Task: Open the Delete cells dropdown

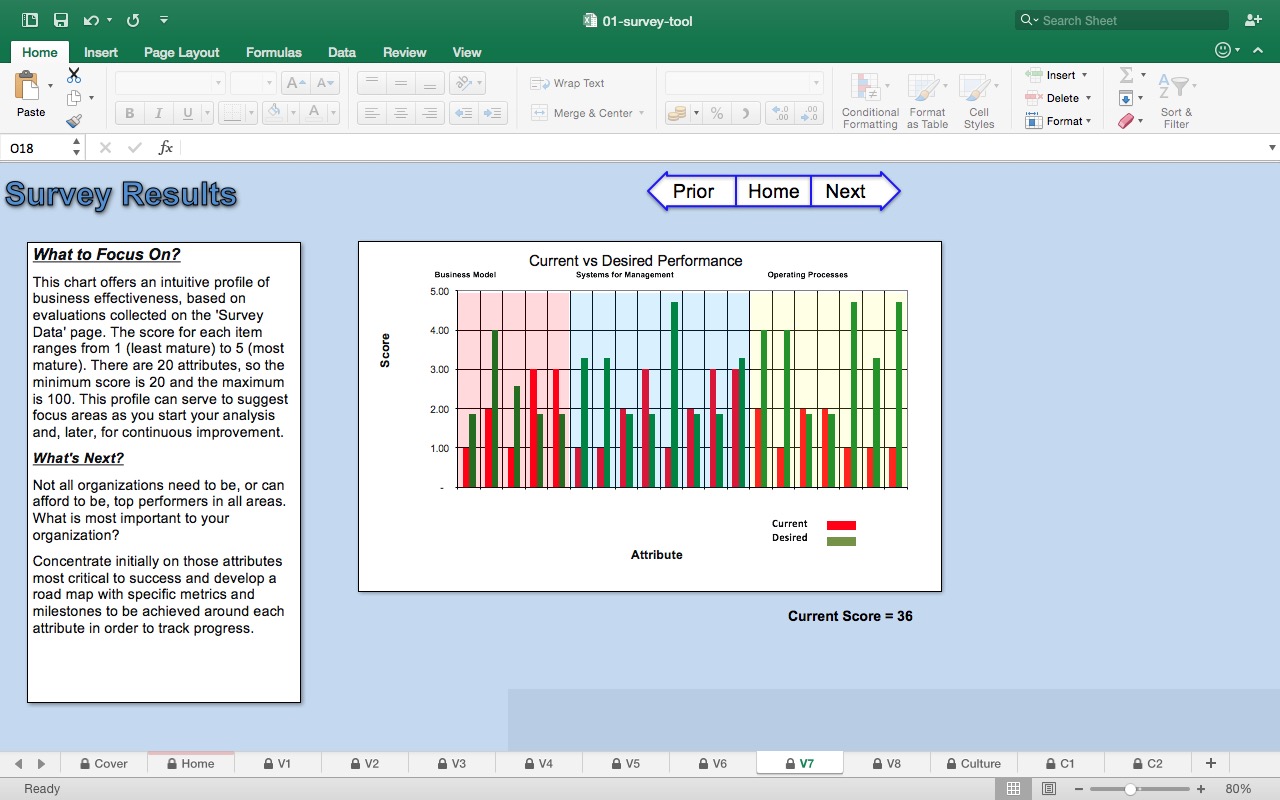Action: point(1057,97)
